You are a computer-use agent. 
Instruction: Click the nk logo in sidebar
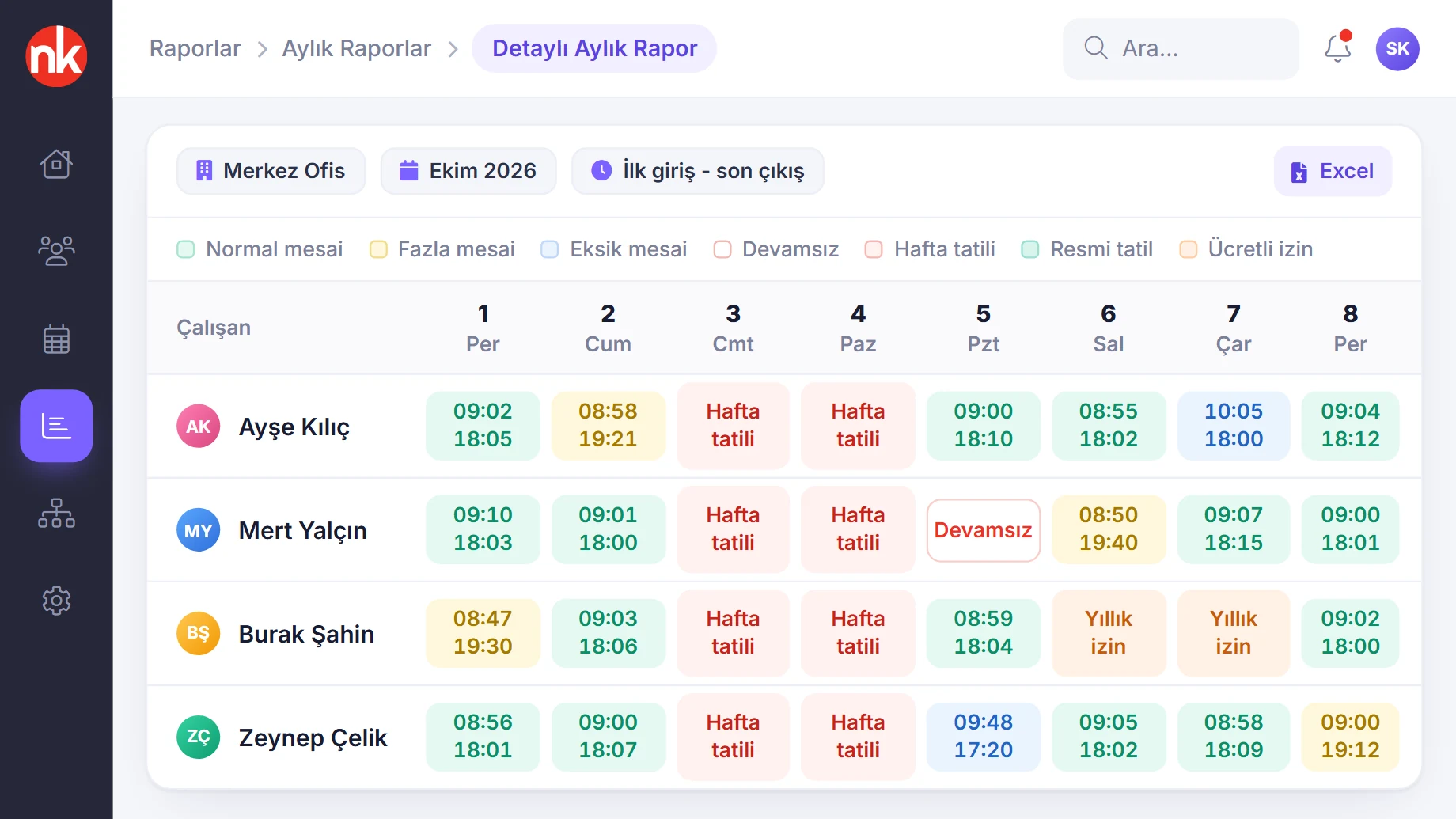coord(56,56)
